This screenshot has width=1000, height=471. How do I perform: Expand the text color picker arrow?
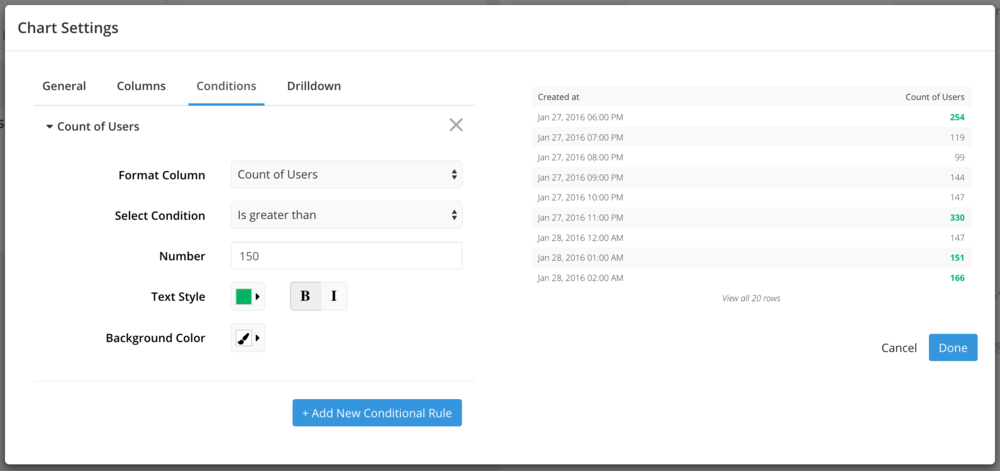(258, 297)
